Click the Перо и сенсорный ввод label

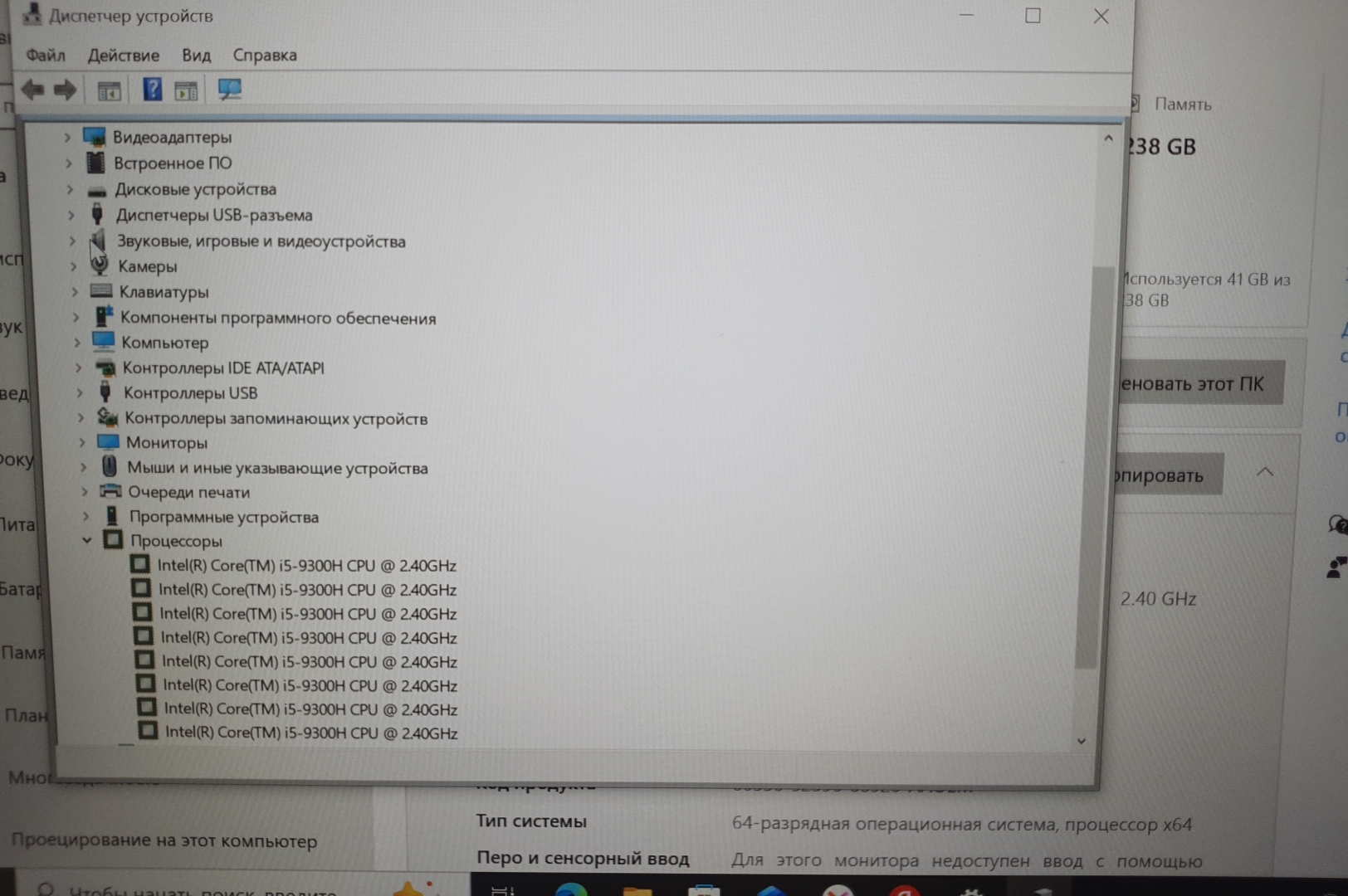pyautogui.click(x=583, y=859)
